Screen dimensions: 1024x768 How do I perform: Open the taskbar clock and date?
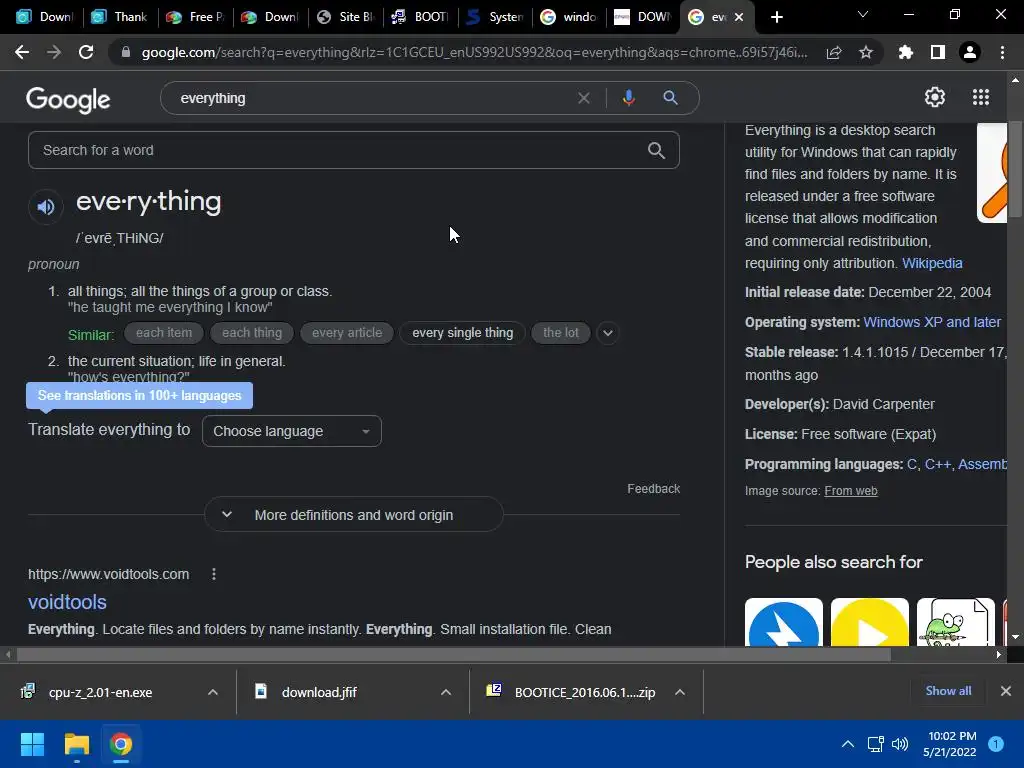[x=950, y=744]
